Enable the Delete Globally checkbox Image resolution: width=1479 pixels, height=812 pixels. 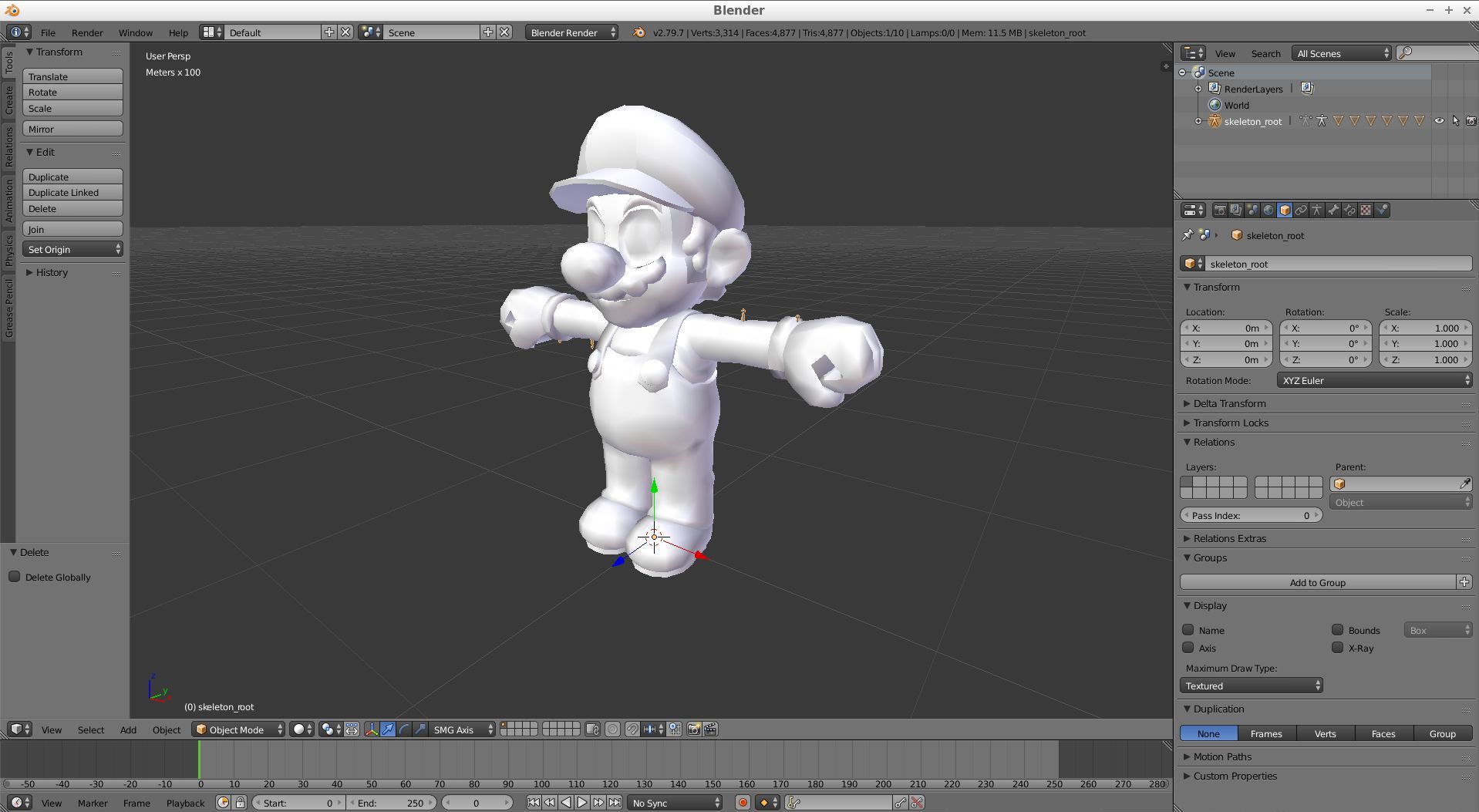point(14,577)
